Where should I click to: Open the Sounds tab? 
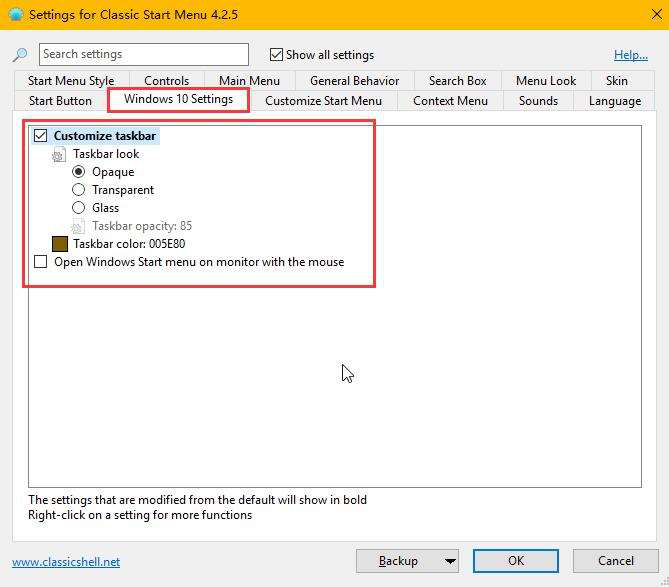(538, 101)
